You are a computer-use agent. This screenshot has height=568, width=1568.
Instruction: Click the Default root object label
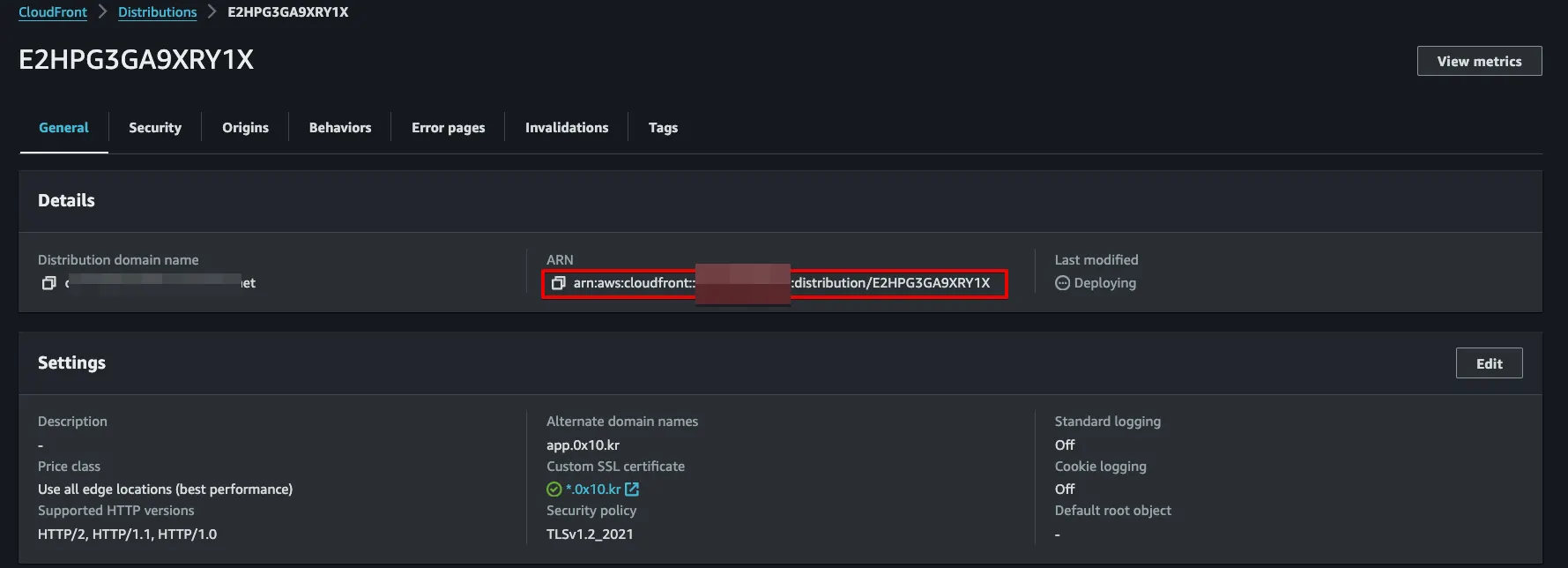[x=1113, y=511]
